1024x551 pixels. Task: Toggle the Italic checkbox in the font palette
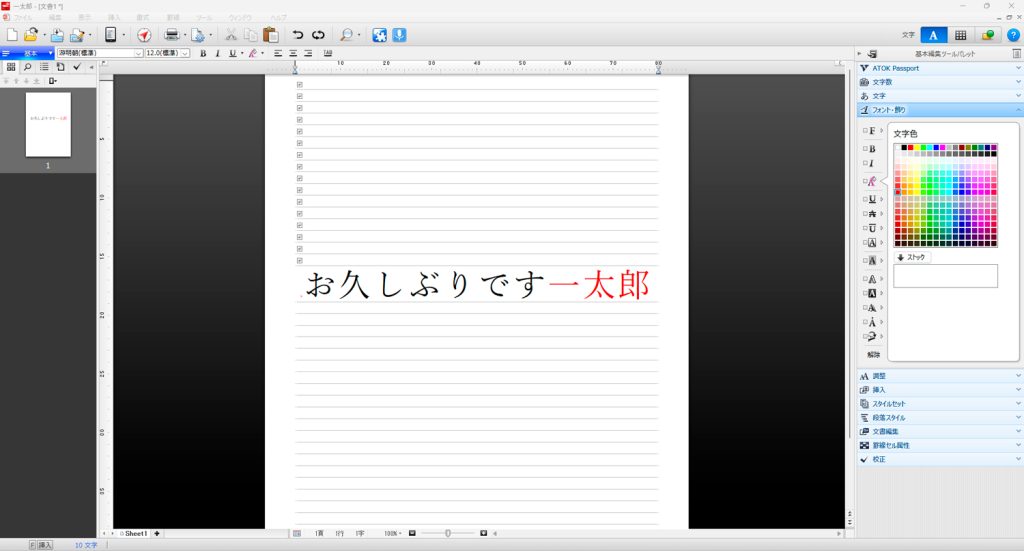(865, 163)
